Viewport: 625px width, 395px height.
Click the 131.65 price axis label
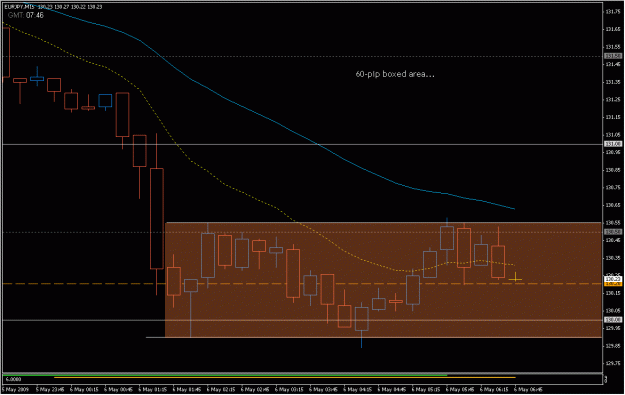point(613,29)
